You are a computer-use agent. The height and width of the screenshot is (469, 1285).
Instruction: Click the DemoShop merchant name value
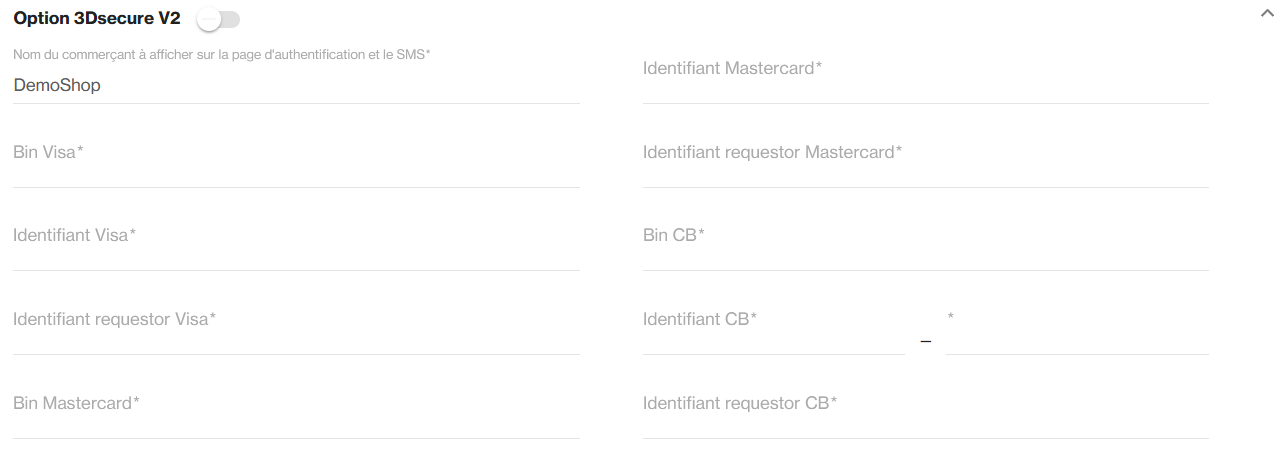[57, 86]
